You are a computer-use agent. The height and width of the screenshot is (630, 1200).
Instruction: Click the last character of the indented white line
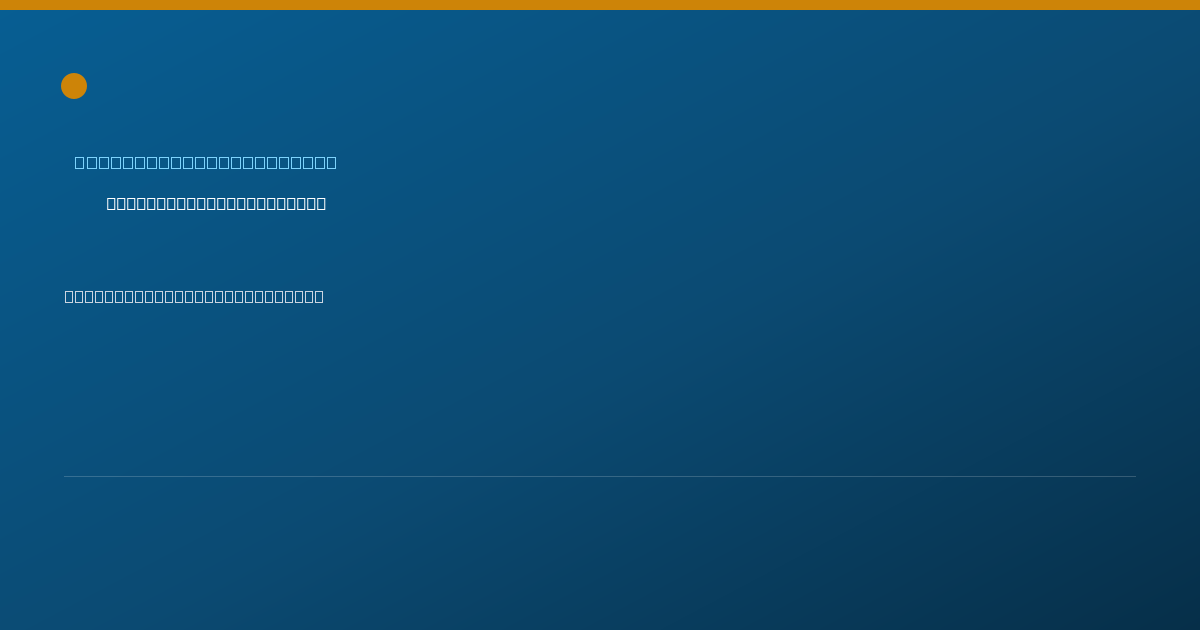pos(321,203)
